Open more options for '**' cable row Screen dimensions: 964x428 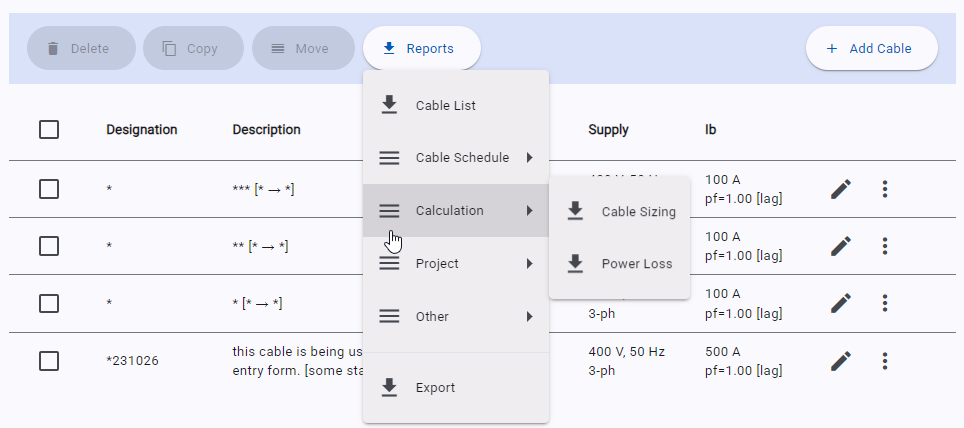(885, 246)
